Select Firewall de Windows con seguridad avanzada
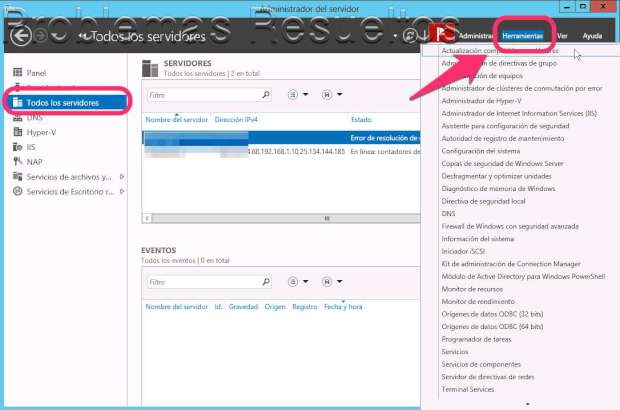 click(x=510, y=226)
